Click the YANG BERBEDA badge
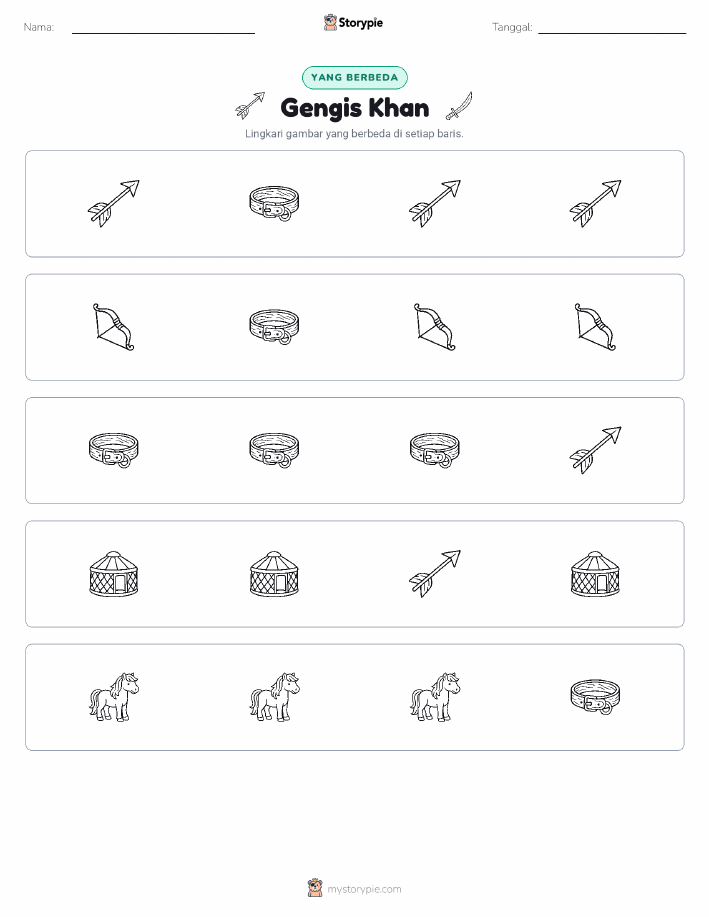Viewport: 709px width, 917px height. pyautogui.click(x=354, y=77)
